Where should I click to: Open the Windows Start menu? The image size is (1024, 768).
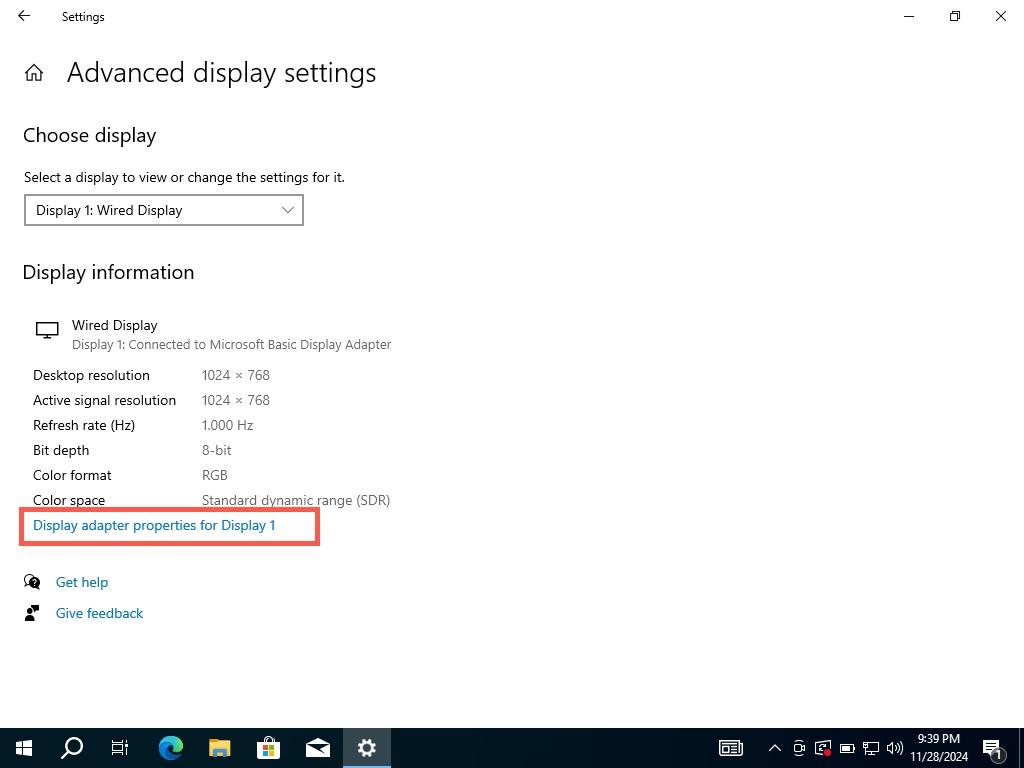(x=24, y=748)
